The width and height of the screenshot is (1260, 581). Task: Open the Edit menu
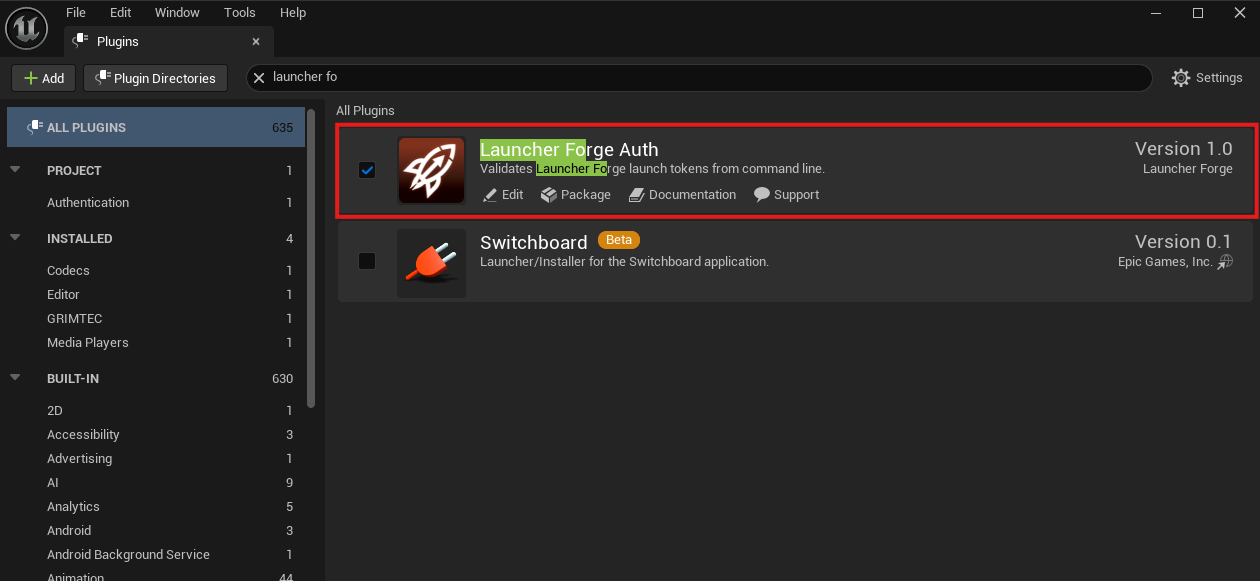click(x=121, y=13)
